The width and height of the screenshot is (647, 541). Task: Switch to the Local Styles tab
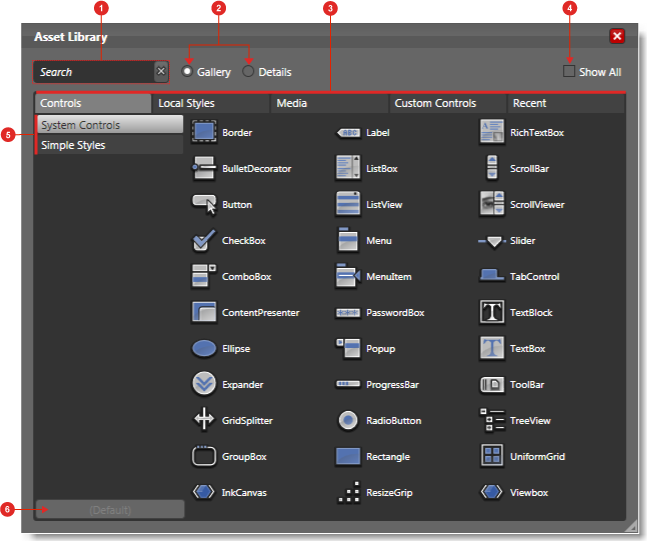tap(210, 103)
